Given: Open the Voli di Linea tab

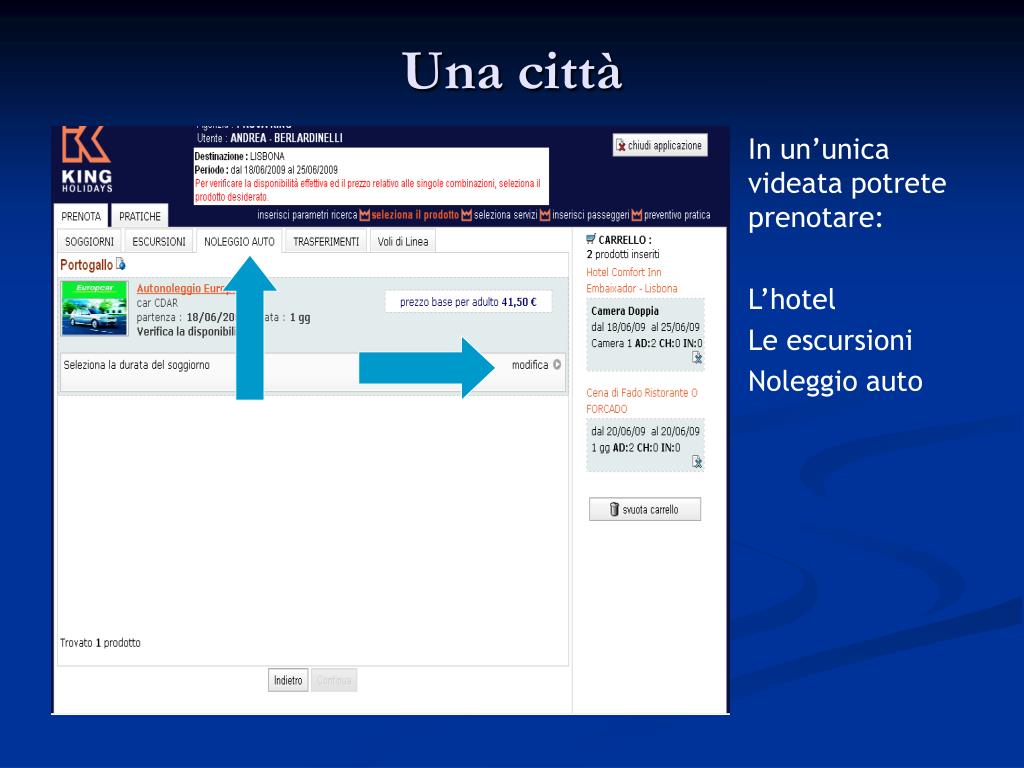Looking at the screenshot, I should click(x=403, y=242).
